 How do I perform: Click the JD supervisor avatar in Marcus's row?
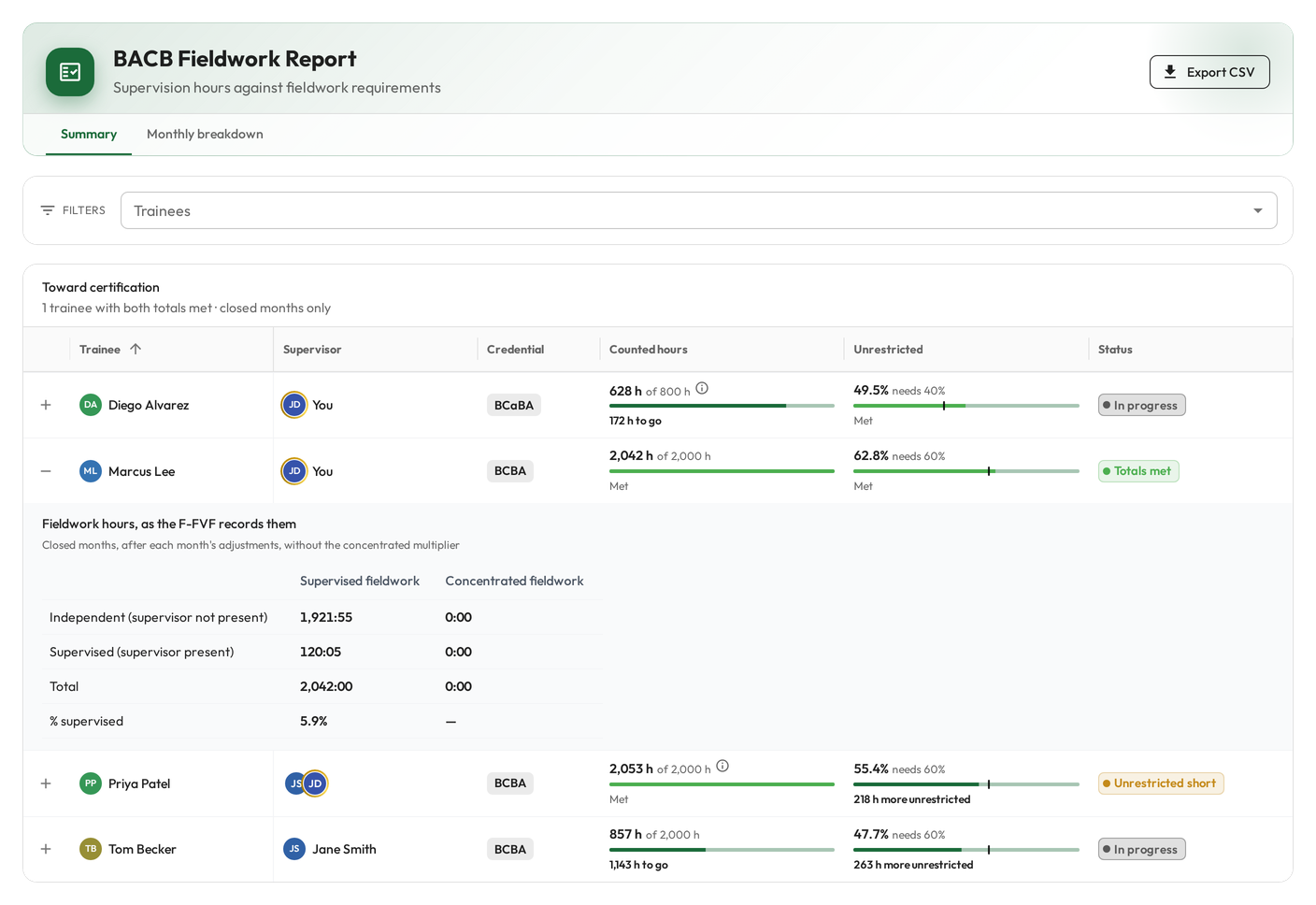294,471
